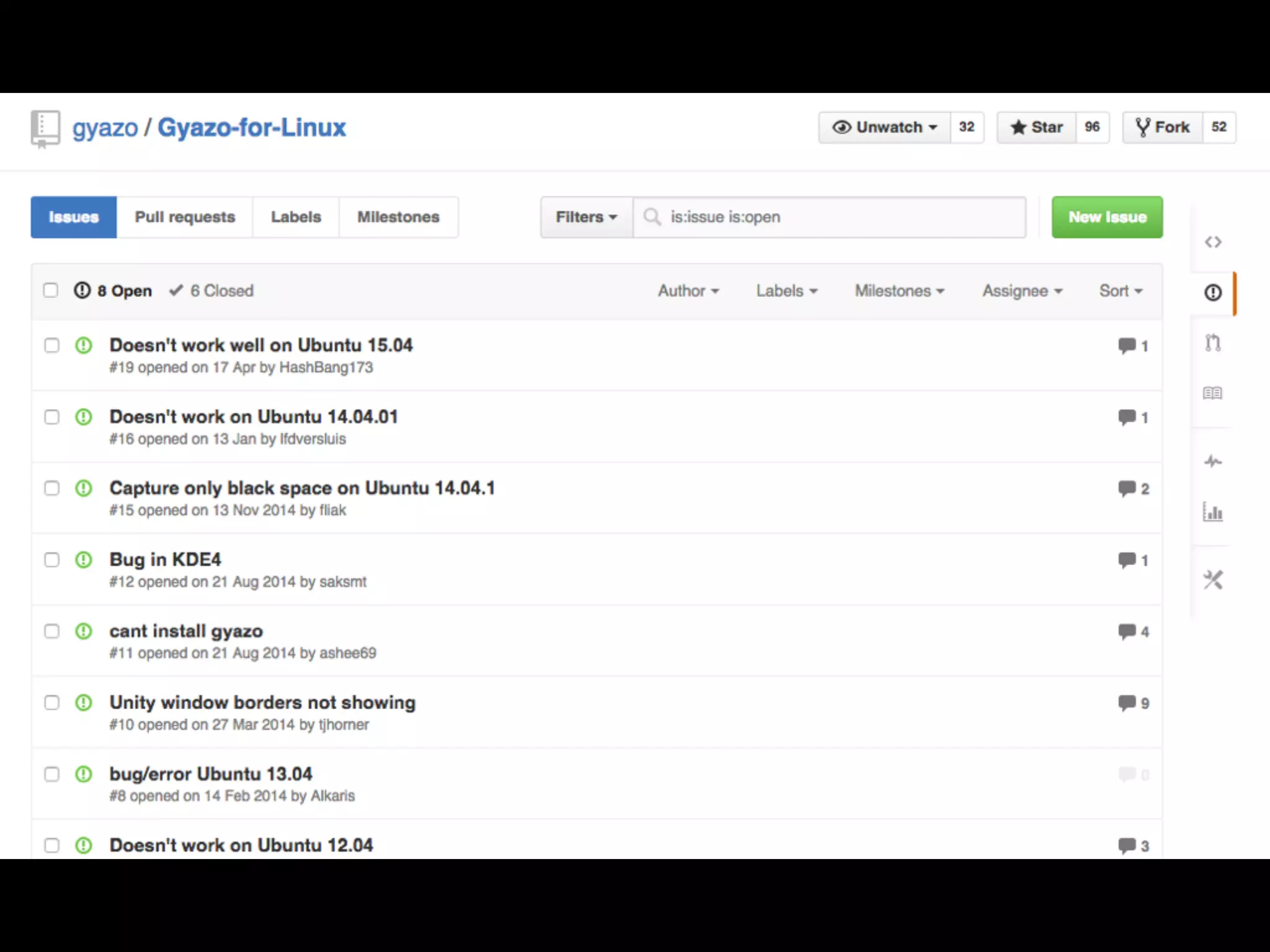
Task: Expand the Filters dropdown
Action: (x=586, y=217)
